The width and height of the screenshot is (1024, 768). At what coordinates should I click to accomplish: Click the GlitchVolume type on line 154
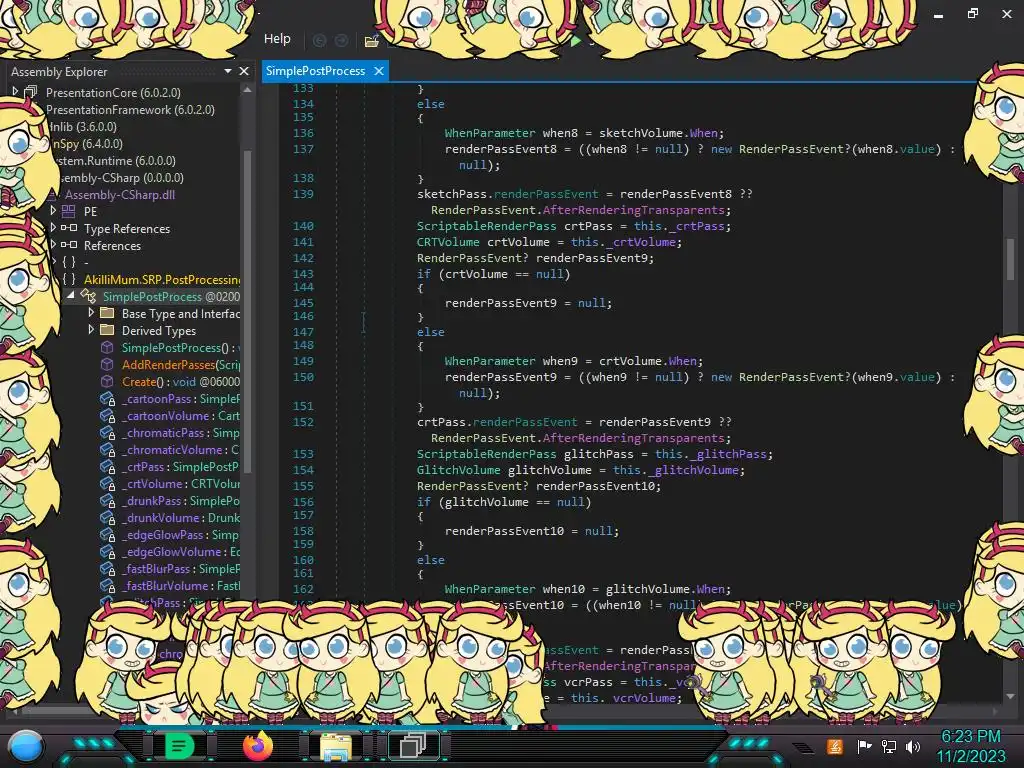point(458,470)
